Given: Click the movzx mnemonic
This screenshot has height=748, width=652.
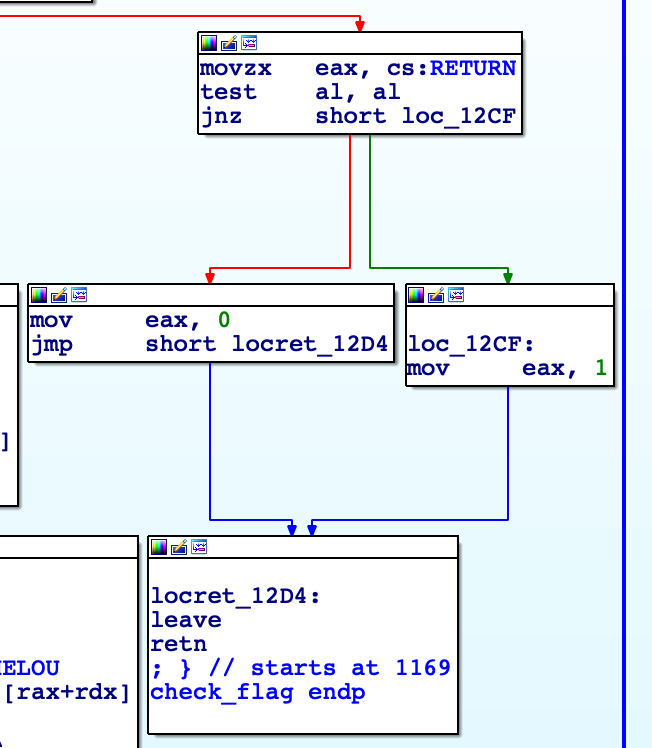Looking at the screenshot, I should point(236,68).
